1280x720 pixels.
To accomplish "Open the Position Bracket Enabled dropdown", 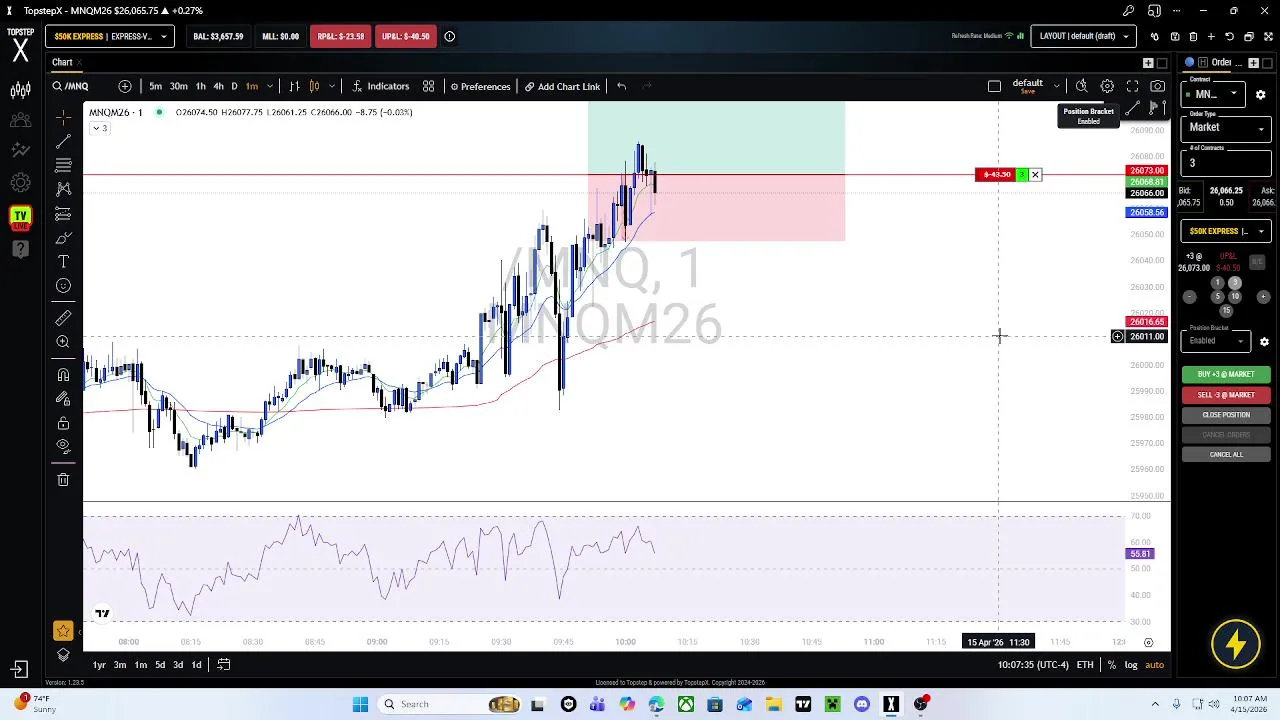I will [1216, 341].
